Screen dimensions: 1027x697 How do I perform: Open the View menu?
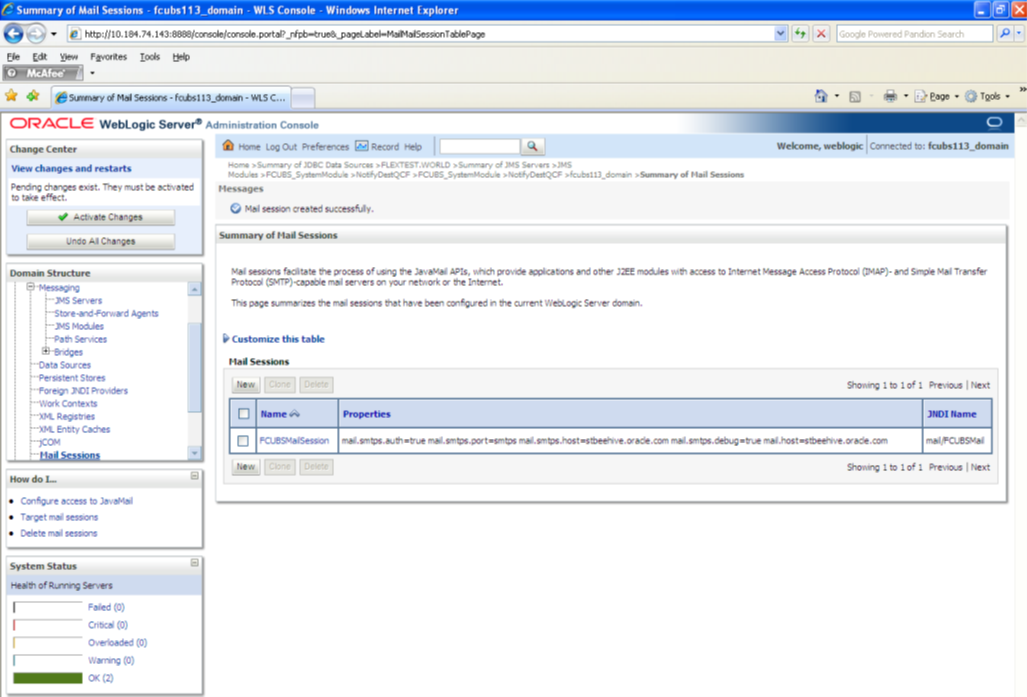[69, 57]
